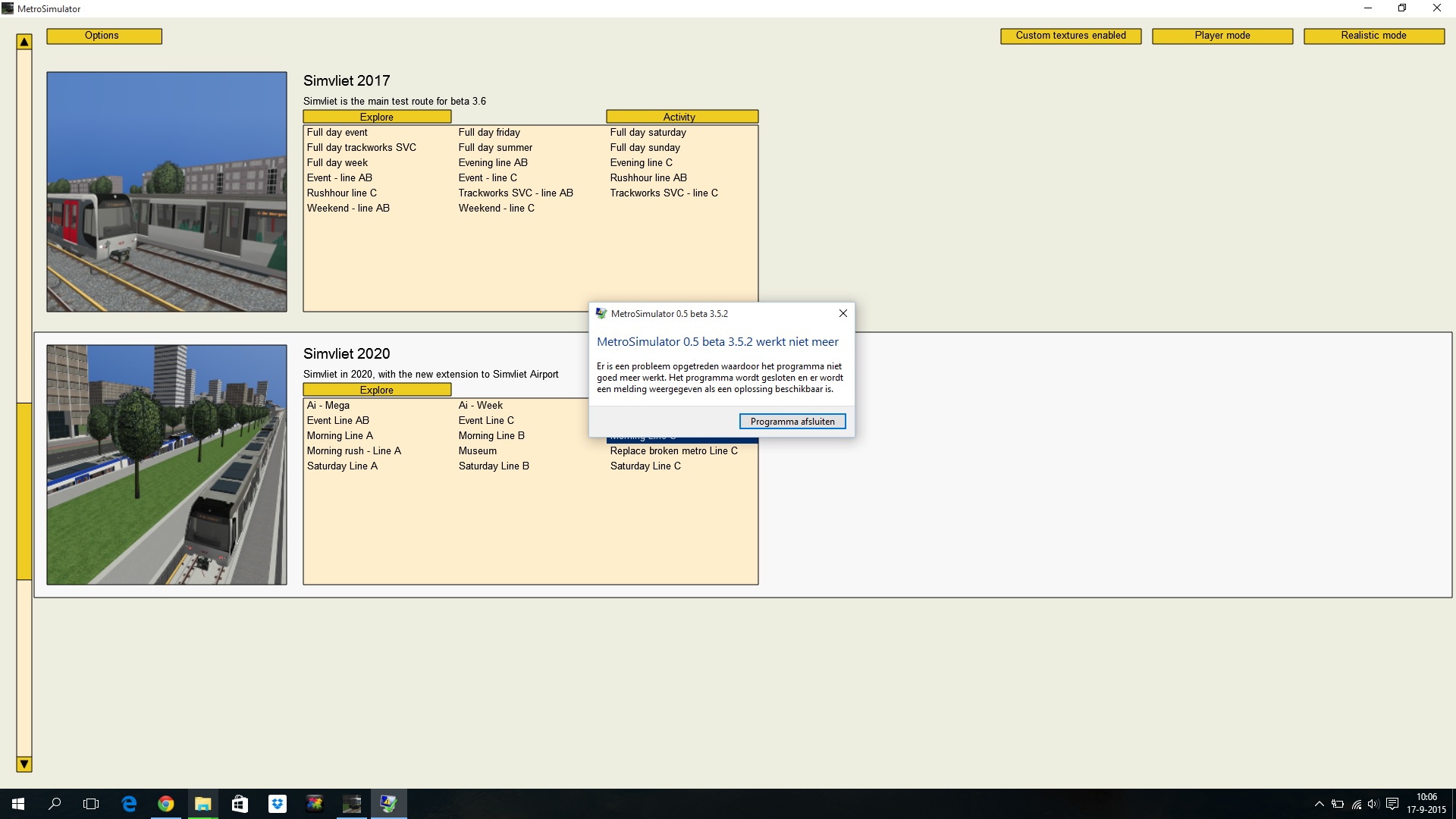Click Activity tab for Simvliet 2017
1456x819 pixels.
679,117
